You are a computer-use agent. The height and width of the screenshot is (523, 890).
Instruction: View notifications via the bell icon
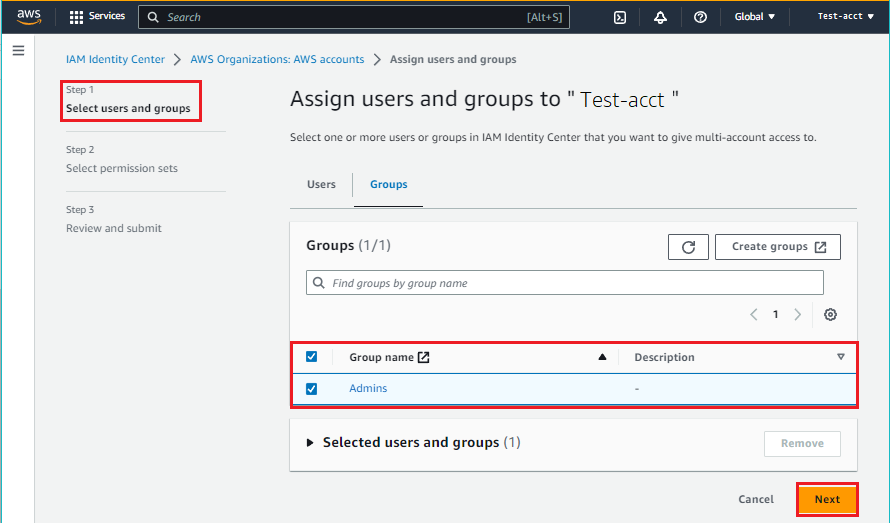(660, 17)
